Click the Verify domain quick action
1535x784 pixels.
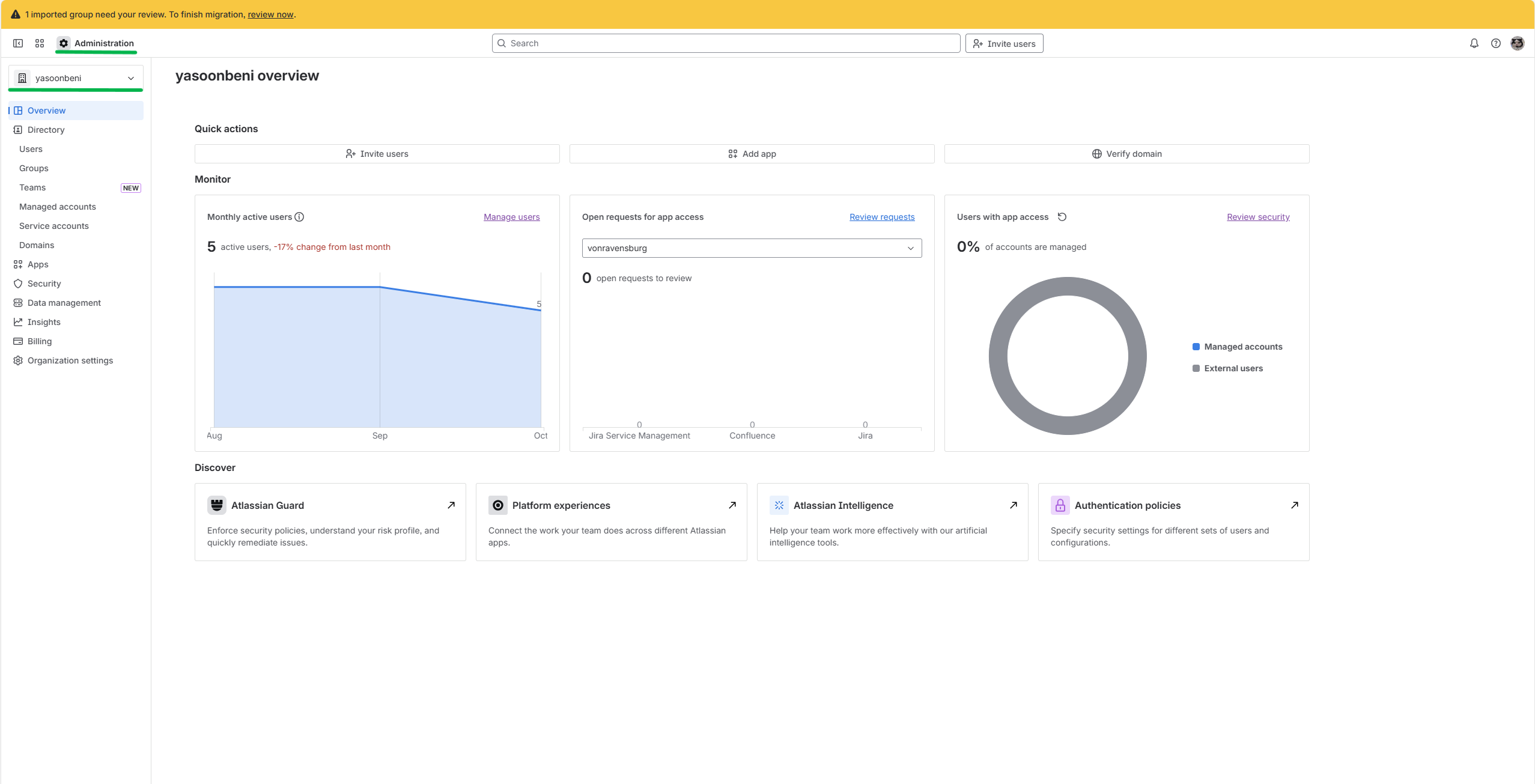coord(1126,154)
